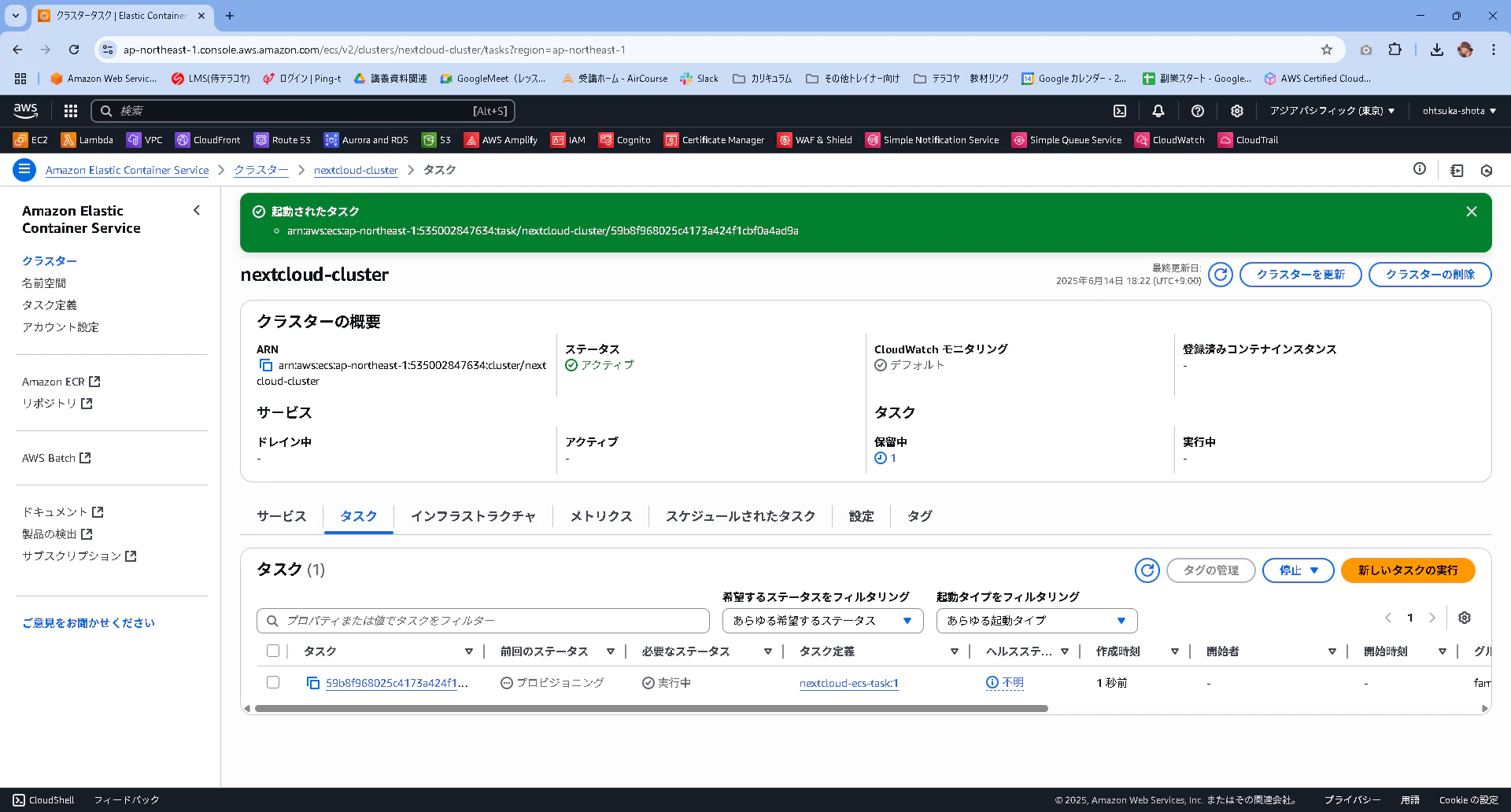Open CloudShell from the footer bar
Viewport: 1511px width, 812px height.
(43, 800)
